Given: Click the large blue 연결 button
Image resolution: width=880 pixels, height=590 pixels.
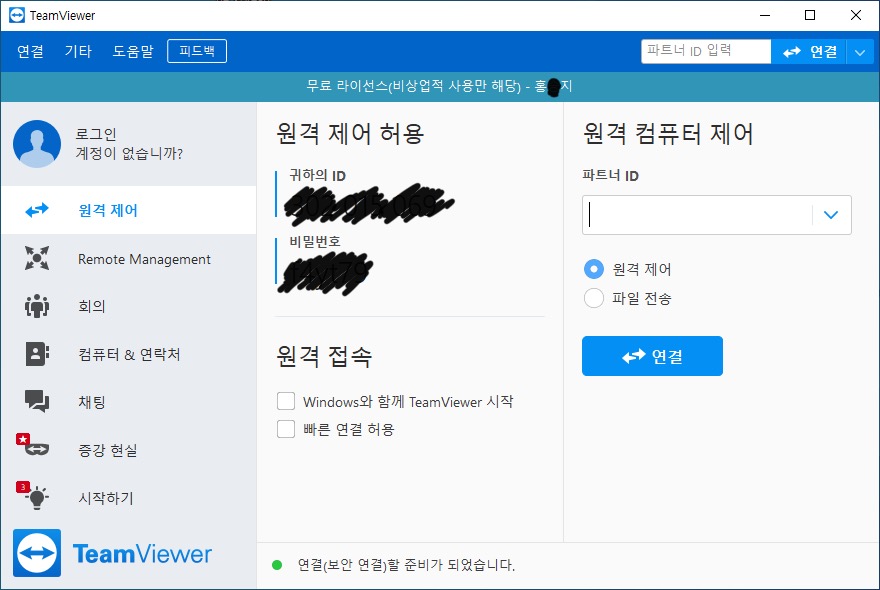Looking at the screenshot, I should coord(652,356).
